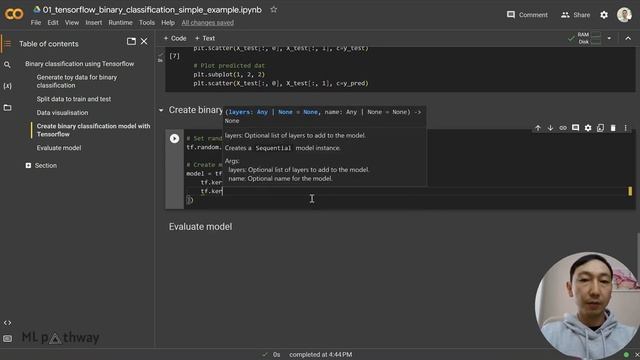Open the File menu
640x360 pixels.
click(x=36, y=22)
